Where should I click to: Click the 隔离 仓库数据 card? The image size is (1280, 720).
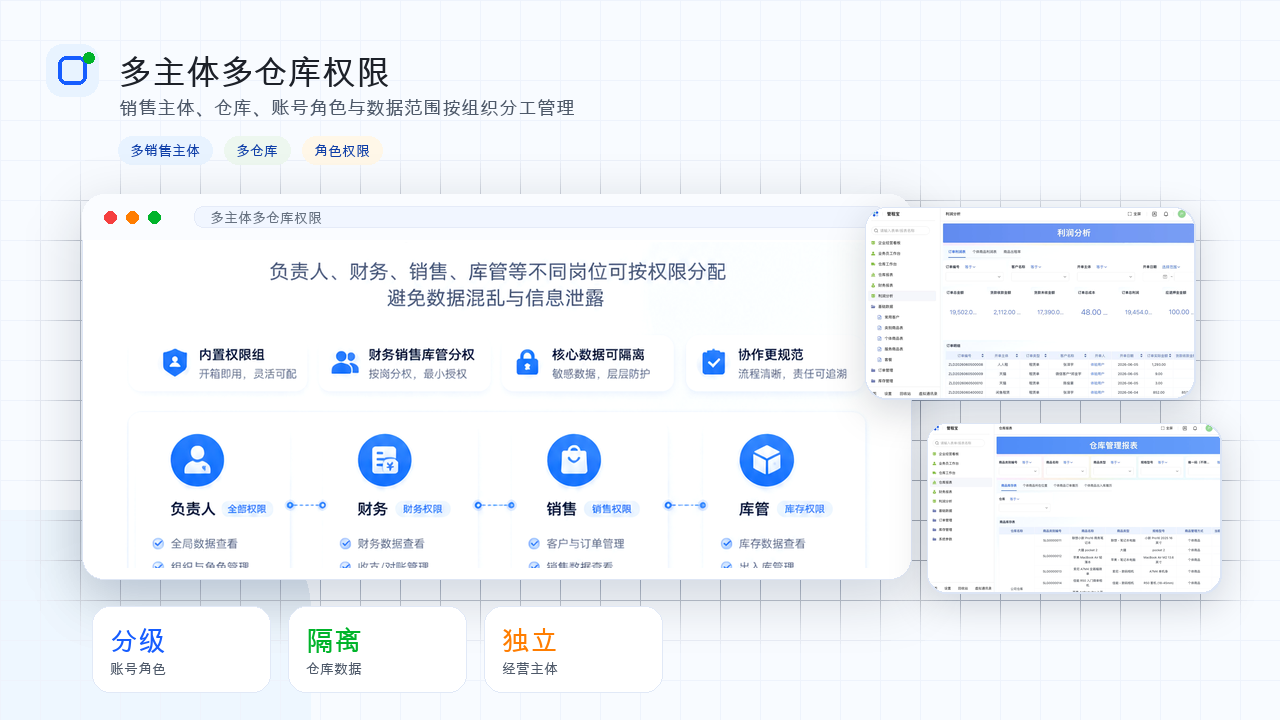pos(377,649)
